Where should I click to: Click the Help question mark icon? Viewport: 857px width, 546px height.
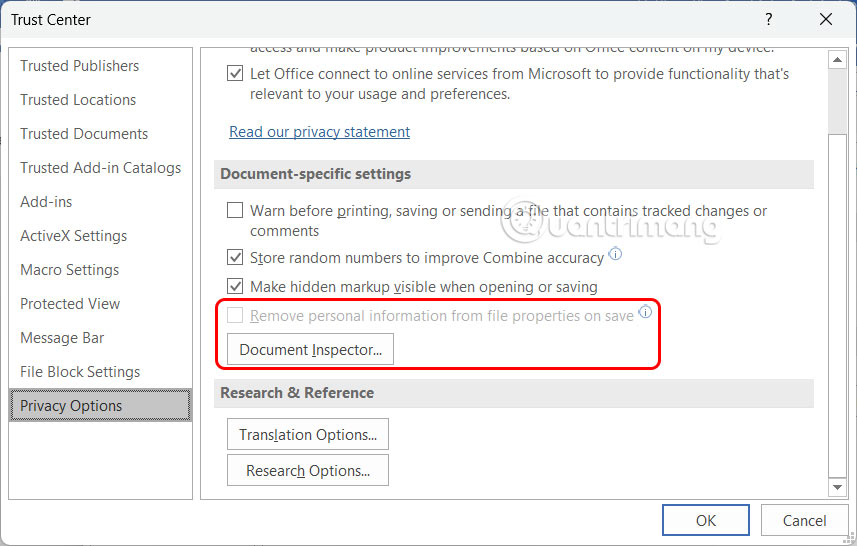[x=769, y=19]
